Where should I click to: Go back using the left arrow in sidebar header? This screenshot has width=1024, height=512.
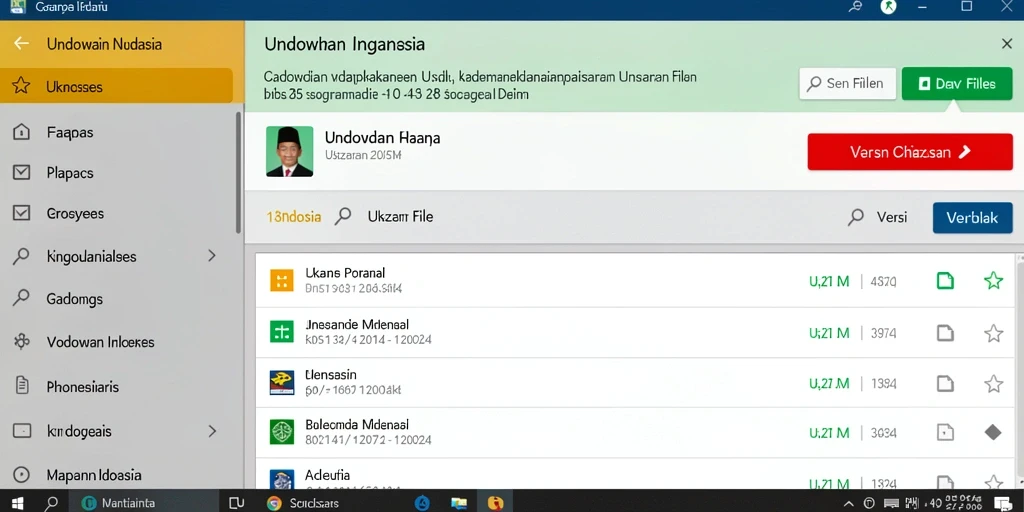pos(22,44)
